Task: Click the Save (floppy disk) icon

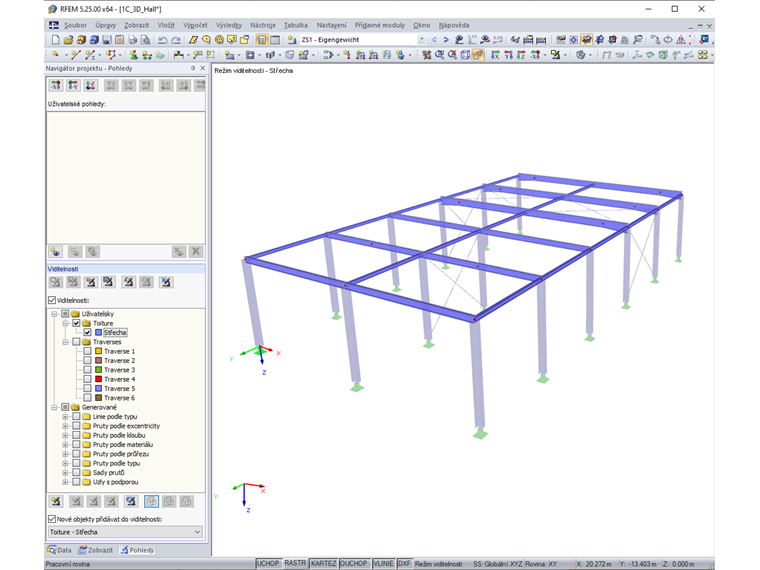Action: pos(107,40)
